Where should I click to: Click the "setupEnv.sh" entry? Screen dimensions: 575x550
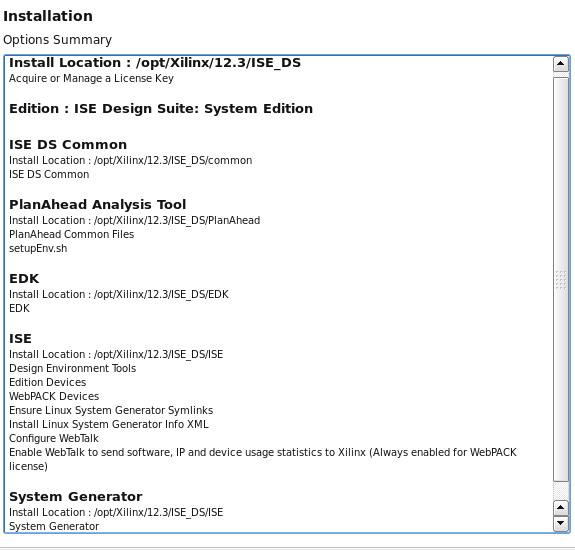click(x=38, y=249)
